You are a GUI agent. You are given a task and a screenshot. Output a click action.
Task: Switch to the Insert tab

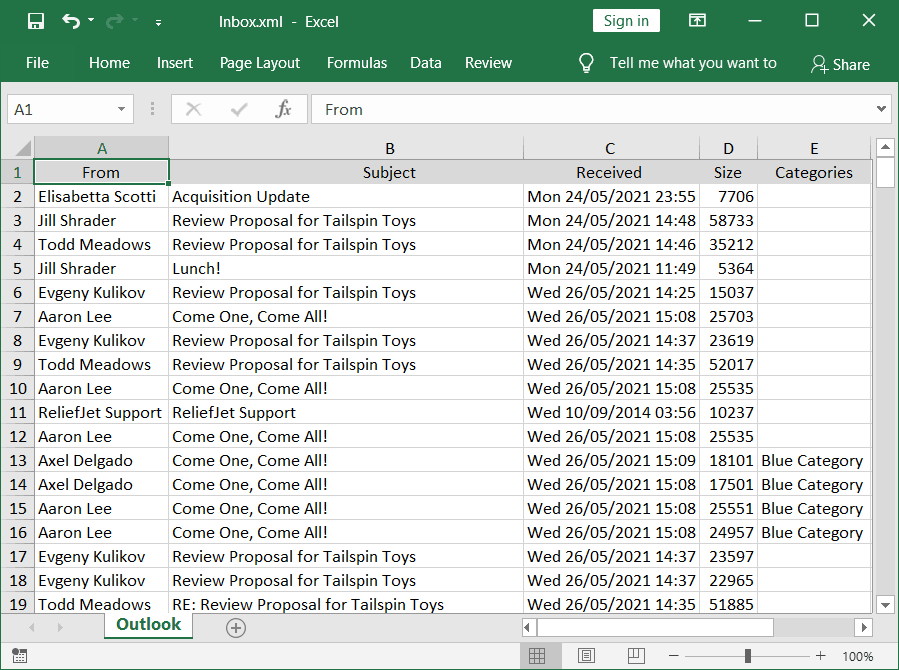175,63
